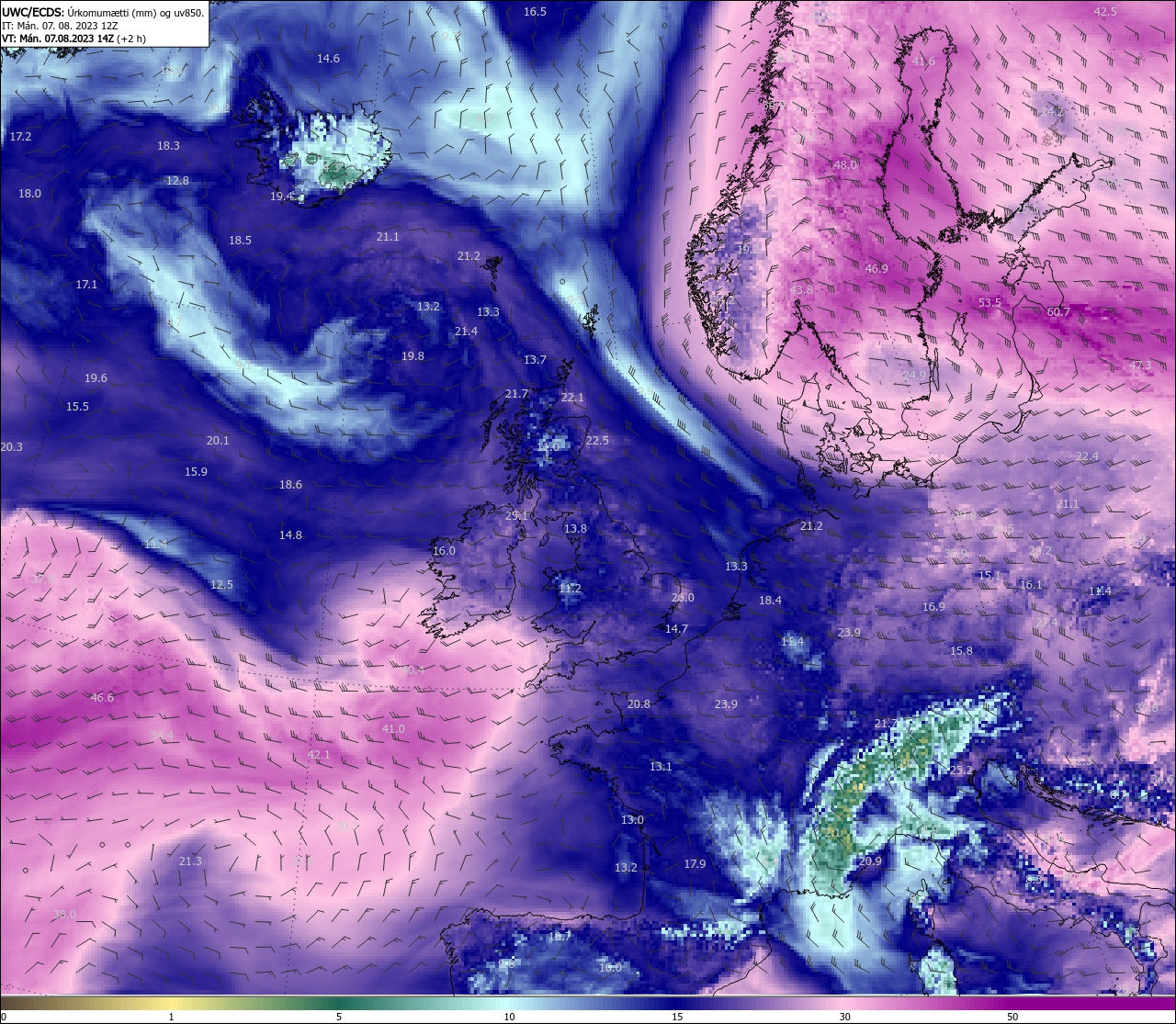Viewport: 1176px width, 1024px height.
Task: Click the map value 25.2
Action: tap(961, 771)
